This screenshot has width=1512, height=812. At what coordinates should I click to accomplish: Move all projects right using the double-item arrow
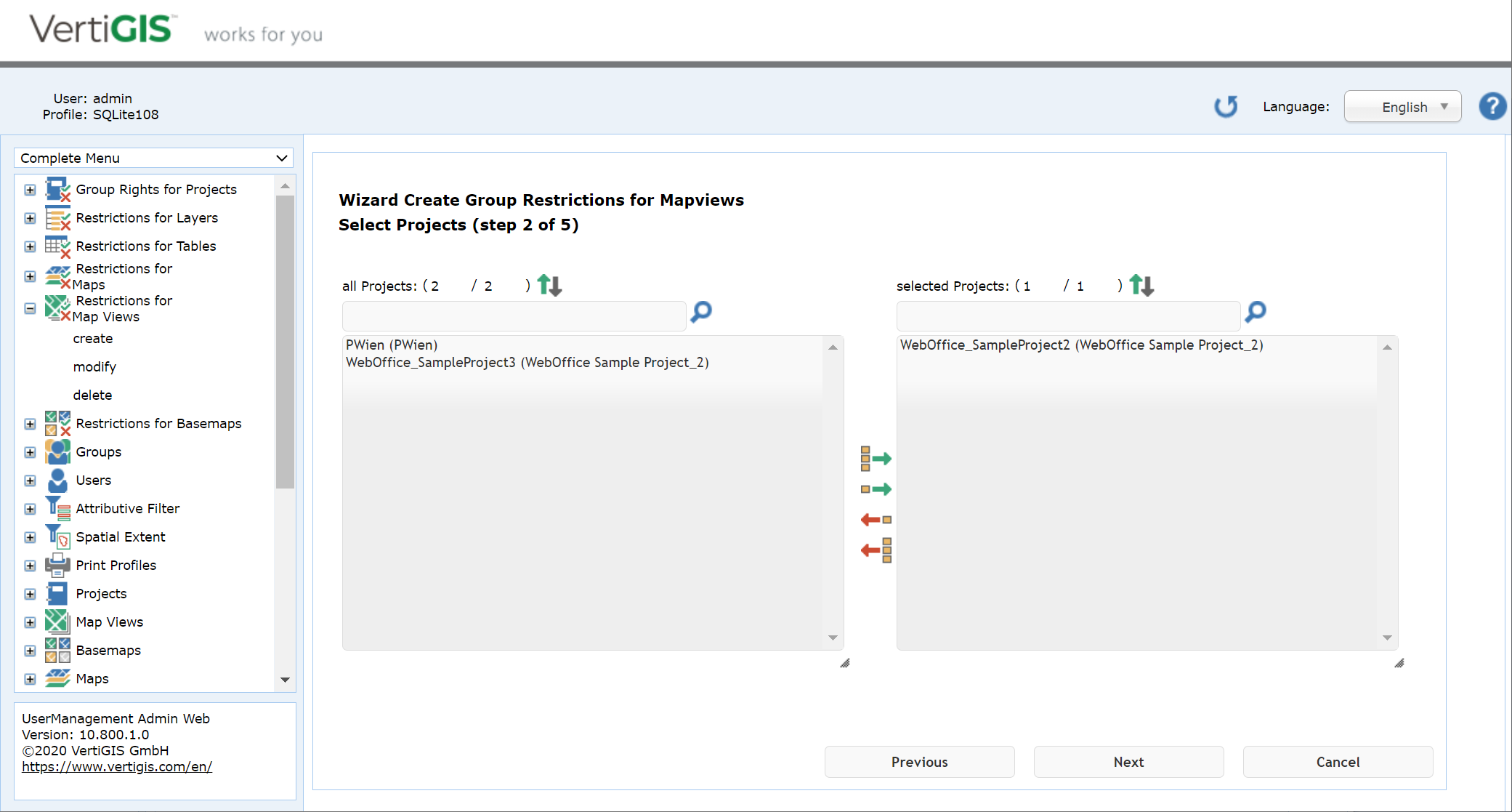[876, 458]
